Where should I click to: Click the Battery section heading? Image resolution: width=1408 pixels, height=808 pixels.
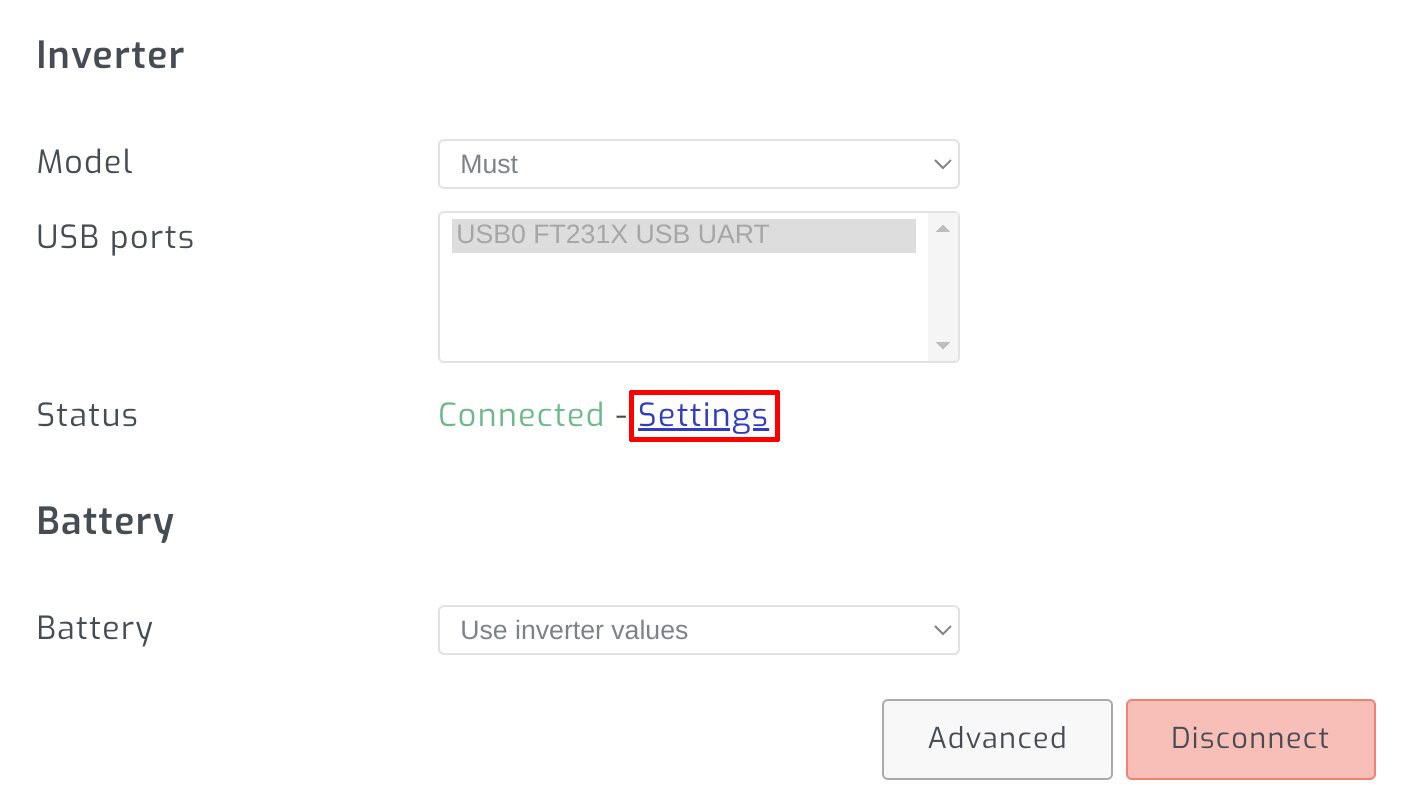click(105, 521)
